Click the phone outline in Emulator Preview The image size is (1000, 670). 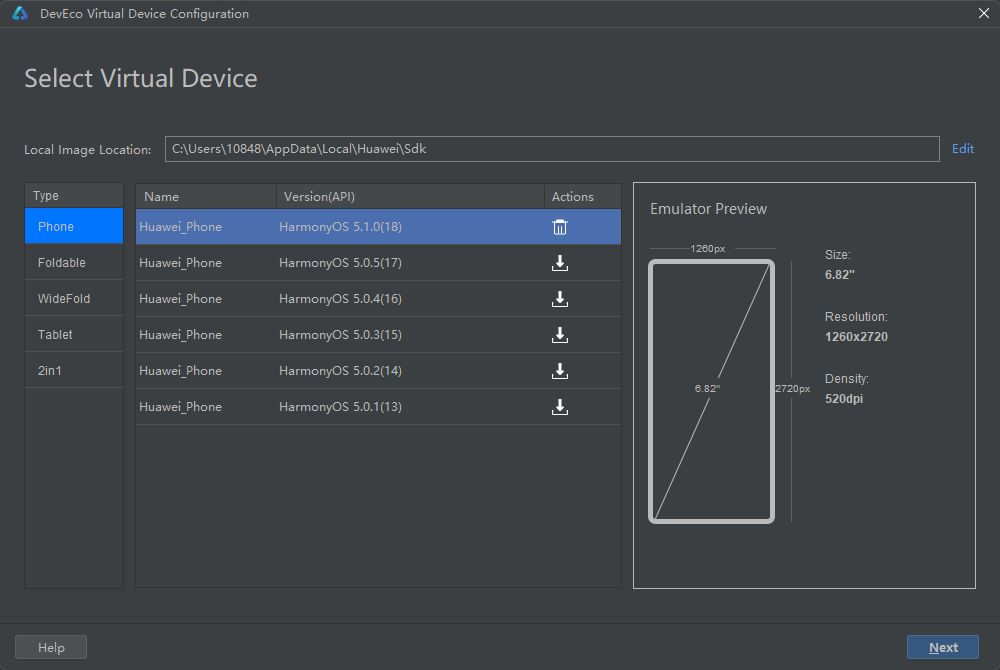click(x=711, y=391)
